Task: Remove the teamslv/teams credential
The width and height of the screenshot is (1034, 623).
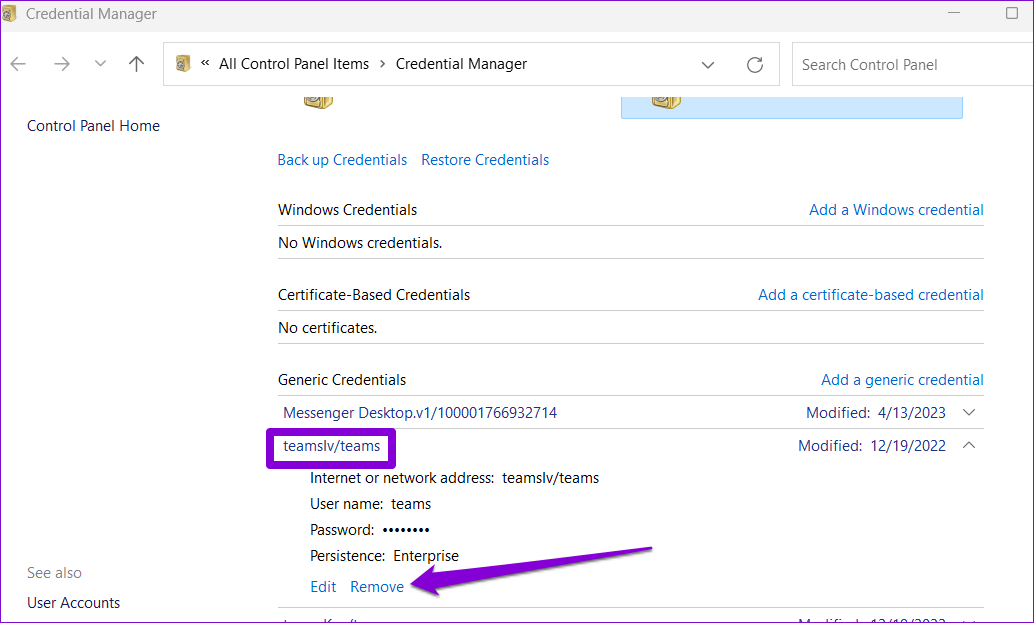Action: [377, 587]
